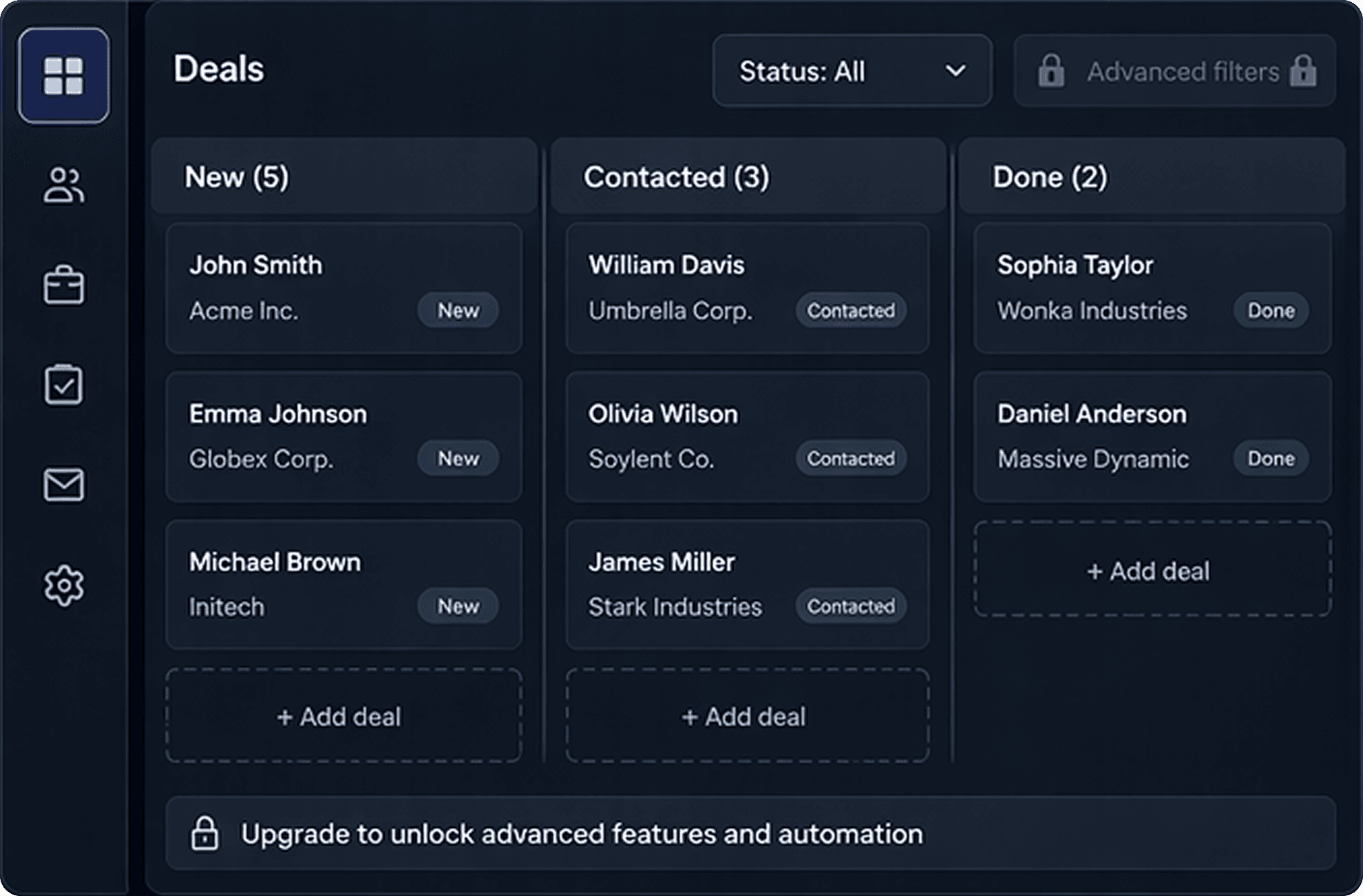Select the Contacted (3) column header
Image resolution: width=1363 pixels, height=896 pixels.
pos(748,176)
